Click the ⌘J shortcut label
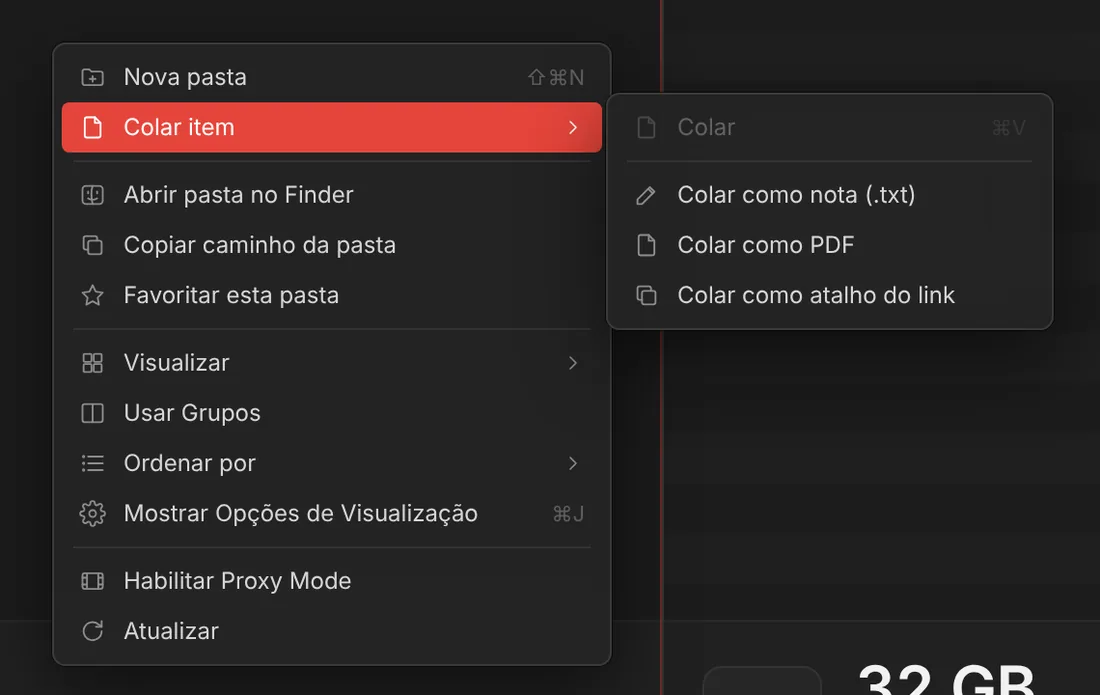1100x695 pixels. click(x=568, y=514)
